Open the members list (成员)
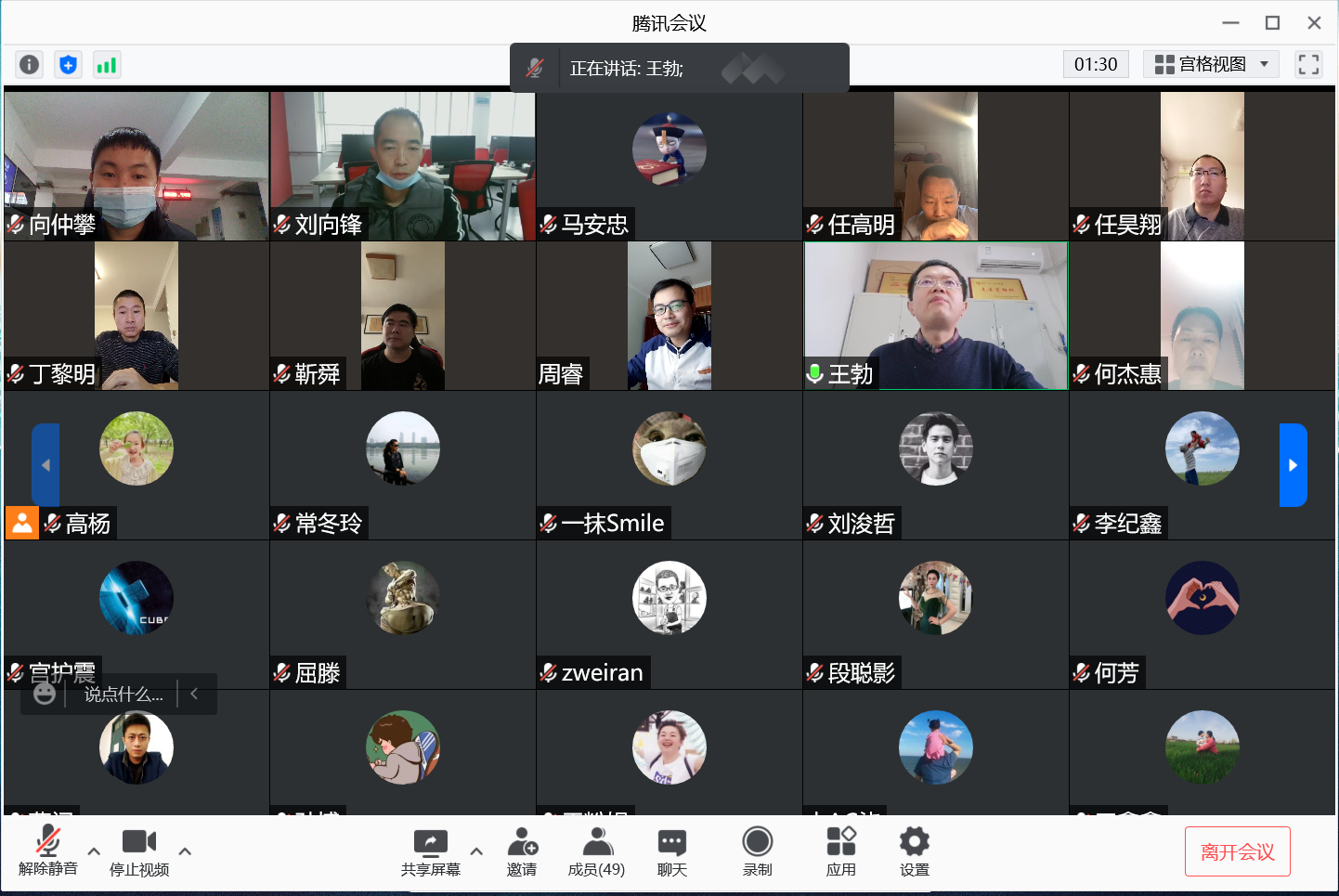Viewport: 1339px width, 896px height. pyautogui.click(x=596, y=851)
